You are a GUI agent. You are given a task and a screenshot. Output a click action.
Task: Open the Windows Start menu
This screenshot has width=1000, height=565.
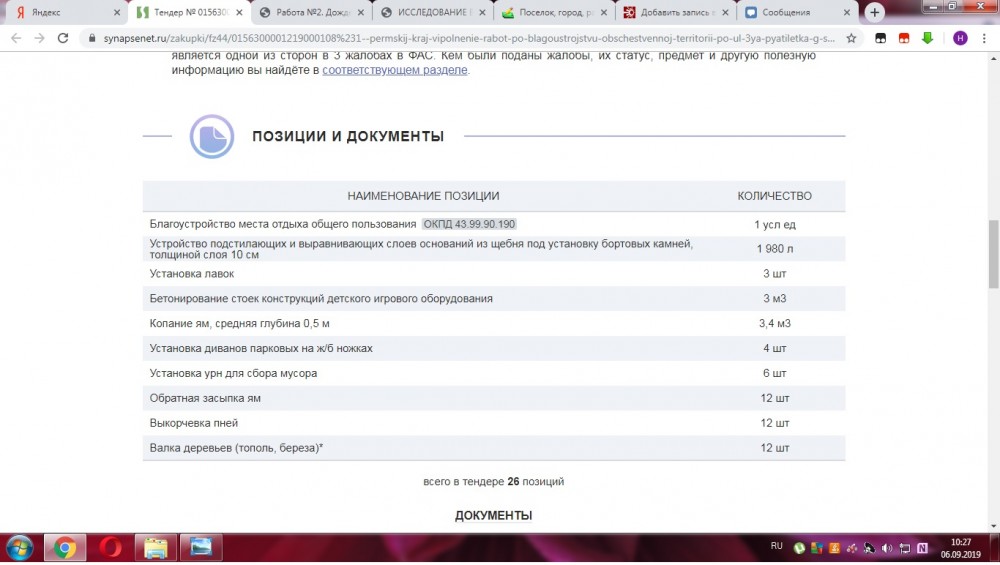coord(20,547)
